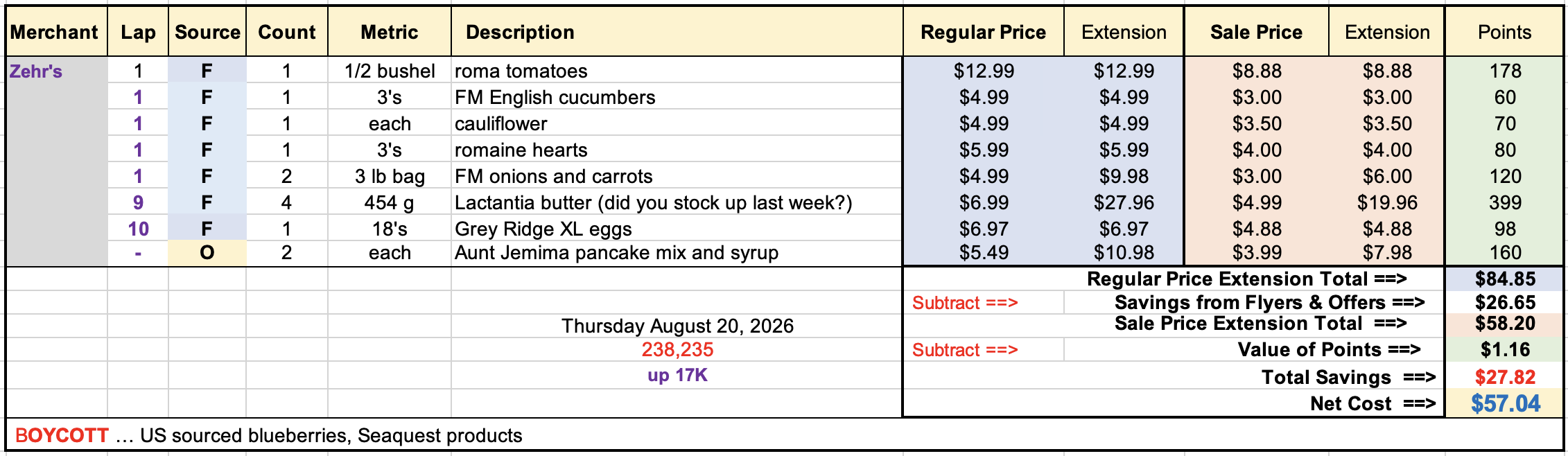Select points value 399 for butter
This screenshot has height=456, width=1568.
(x=1505, y=202)
